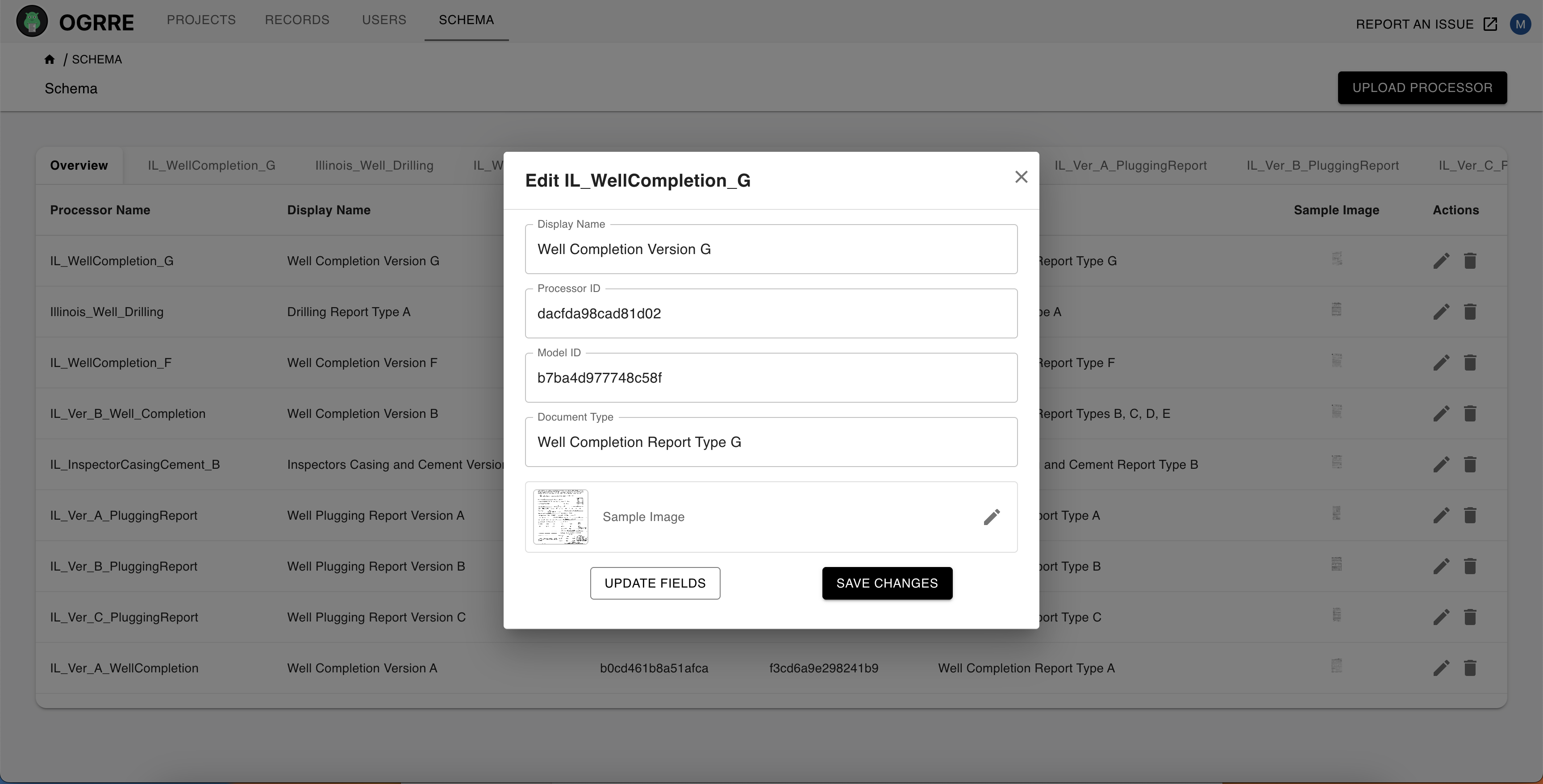Focus the Model ID field
The height and width of the screenshot is (784, 1543).
[x=770, y=378]
